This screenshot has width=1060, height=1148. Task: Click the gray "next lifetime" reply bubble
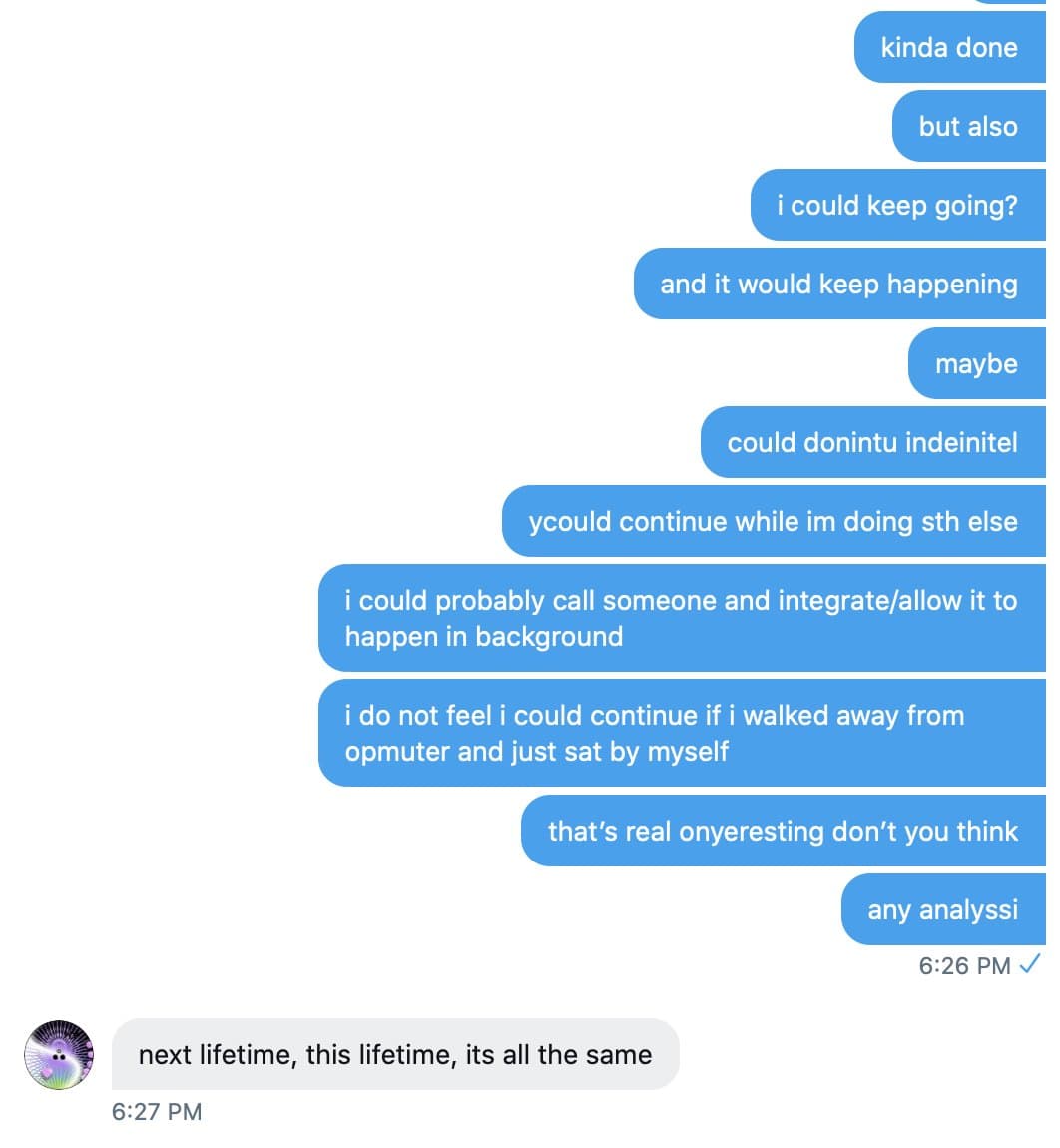pyautogui.click(x=394, y=1054)
